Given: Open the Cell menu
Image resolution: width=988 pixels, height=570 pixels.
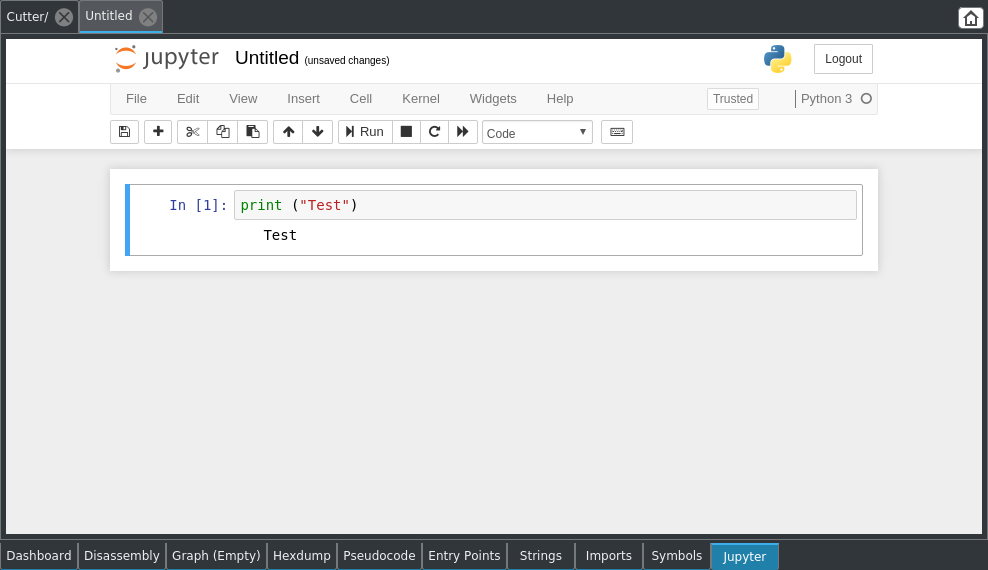Looking at the screenshot, I should tap(360, 99).
